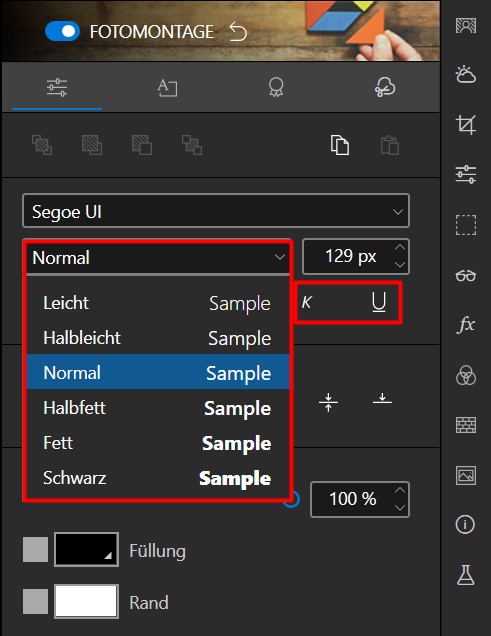This screenshot has height=636, width=491.
Task: Select Leicht font weight option
Action: pos(158,303)
